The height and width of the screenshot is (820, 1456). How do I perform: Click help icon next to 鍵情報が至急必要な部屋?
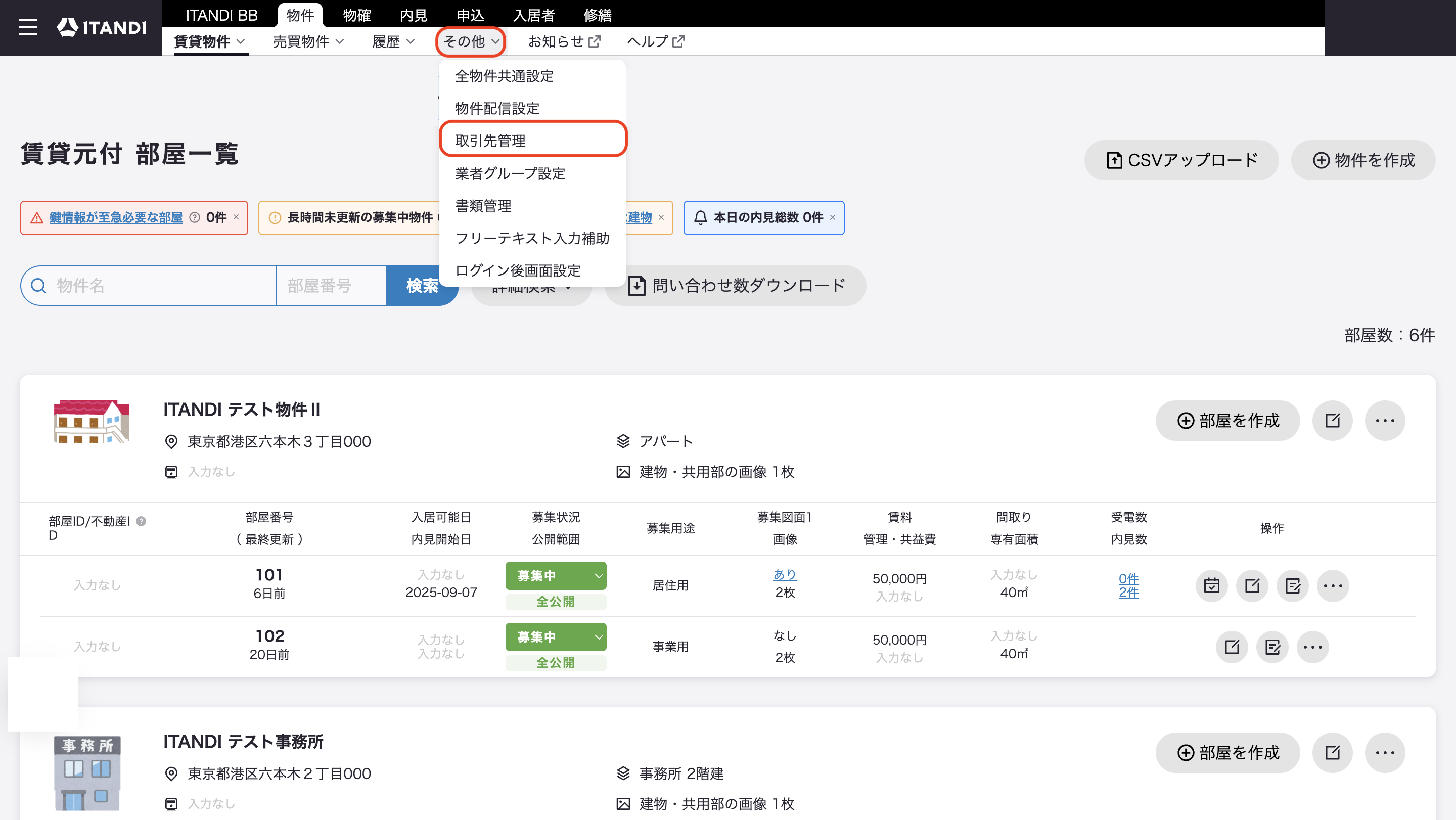(x=195, y=217)
